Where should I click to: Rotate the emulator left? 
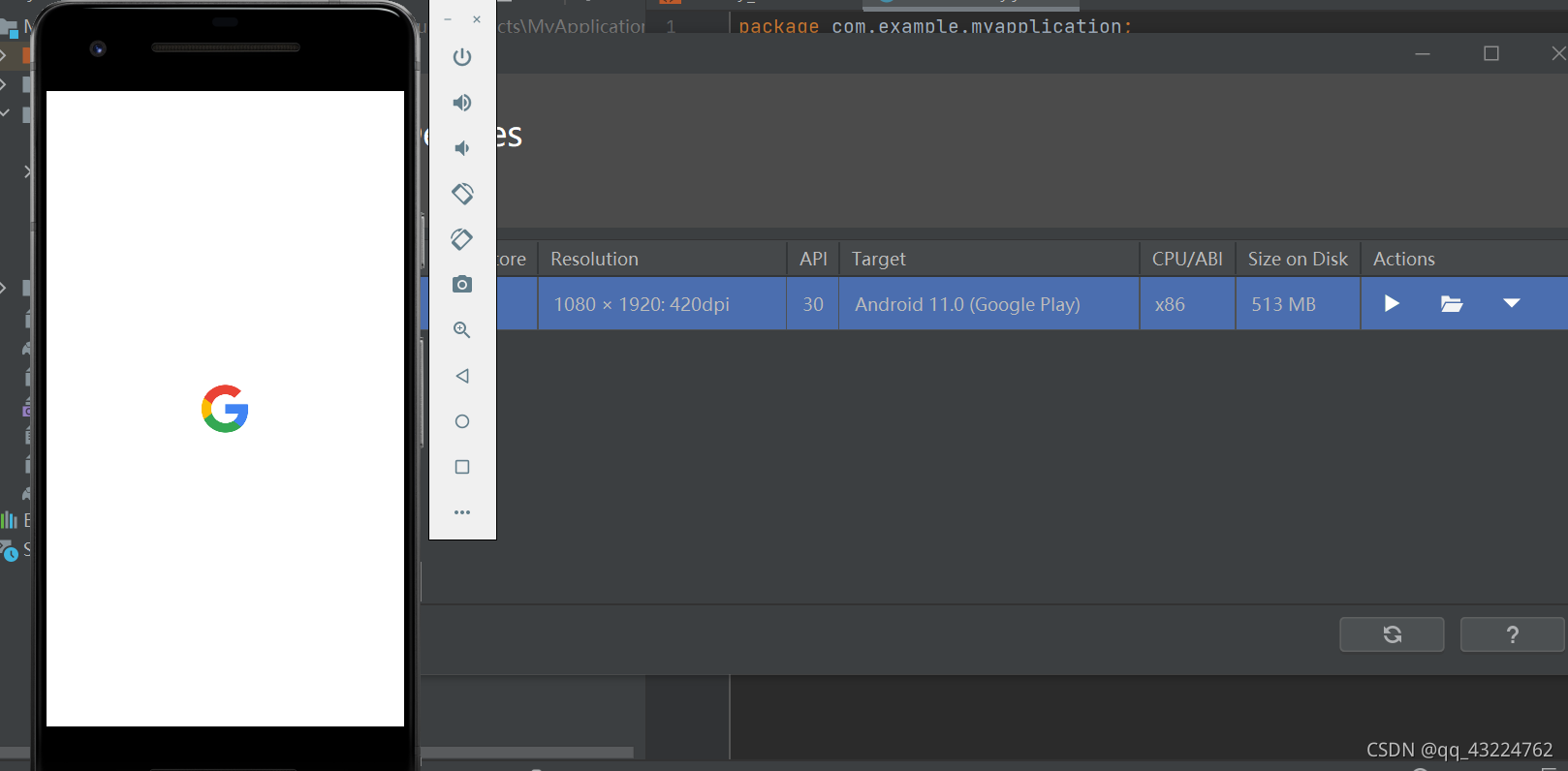pyautogui.click(x=462, y=194)
